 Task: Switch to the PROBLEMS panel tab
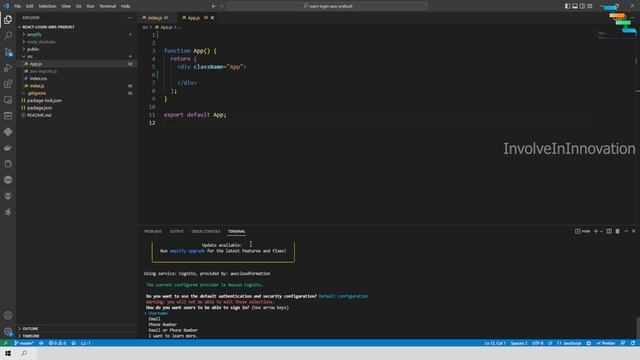coord(153,231)
